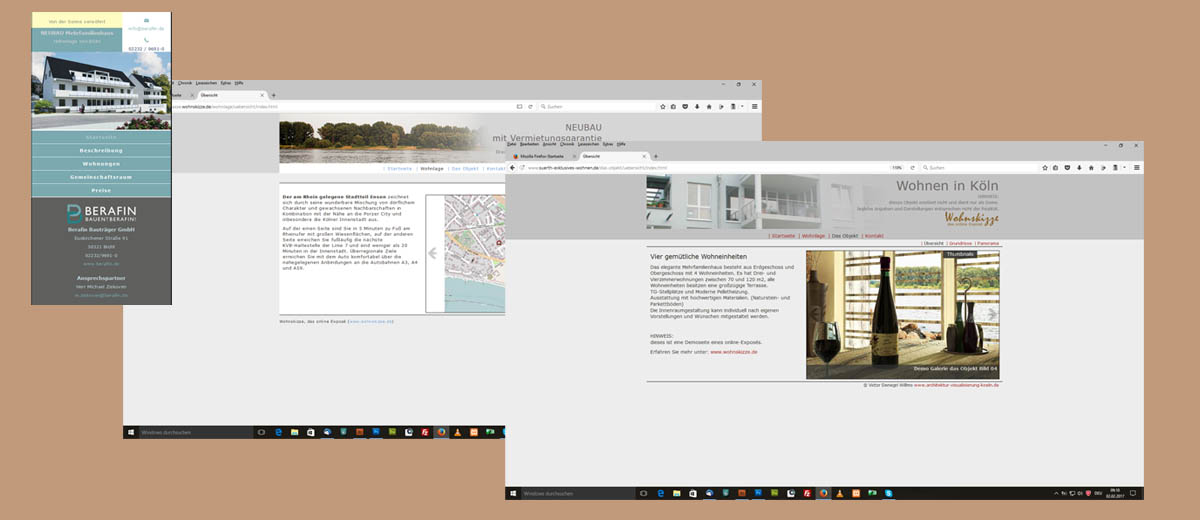Reload page in back Firefox window
This screenshot has width=1200, height=520.
531,106
